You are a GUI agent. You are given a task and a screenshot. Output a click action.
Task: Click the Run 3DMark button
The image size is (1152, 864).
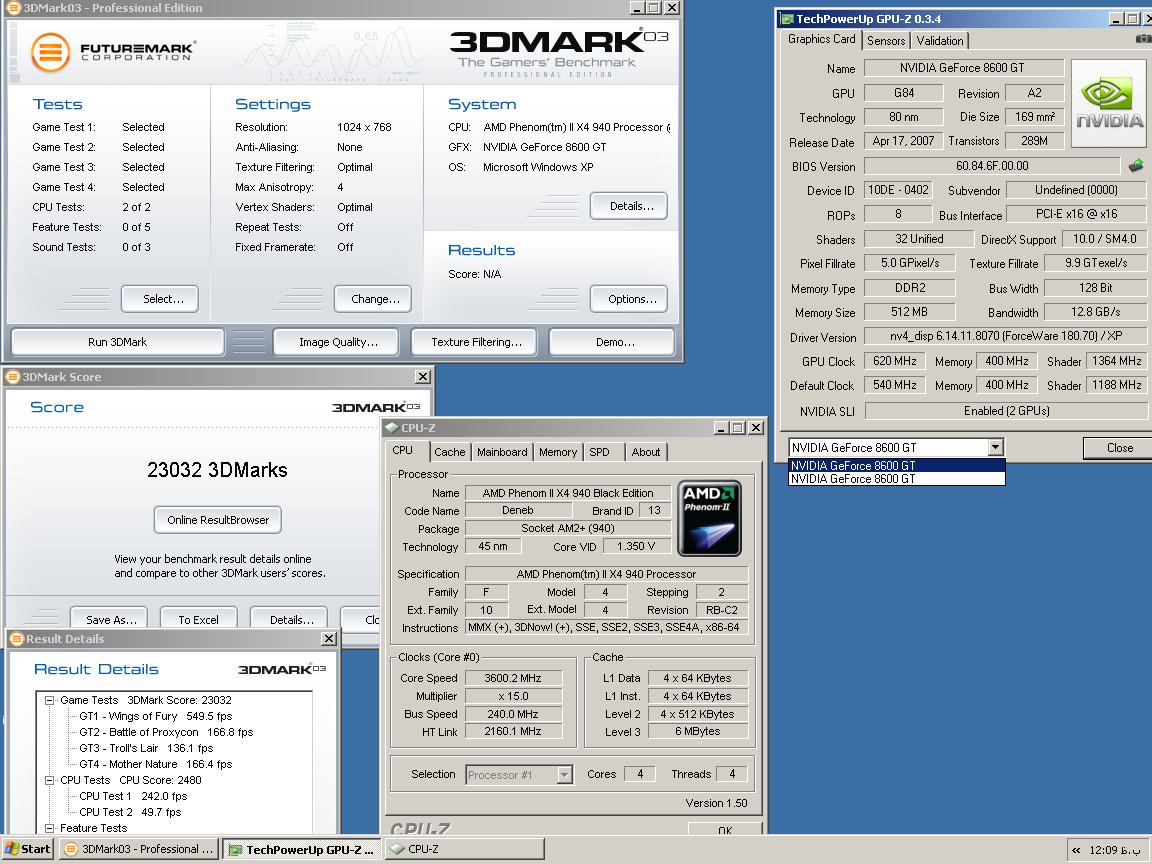[x=118, y=342]
